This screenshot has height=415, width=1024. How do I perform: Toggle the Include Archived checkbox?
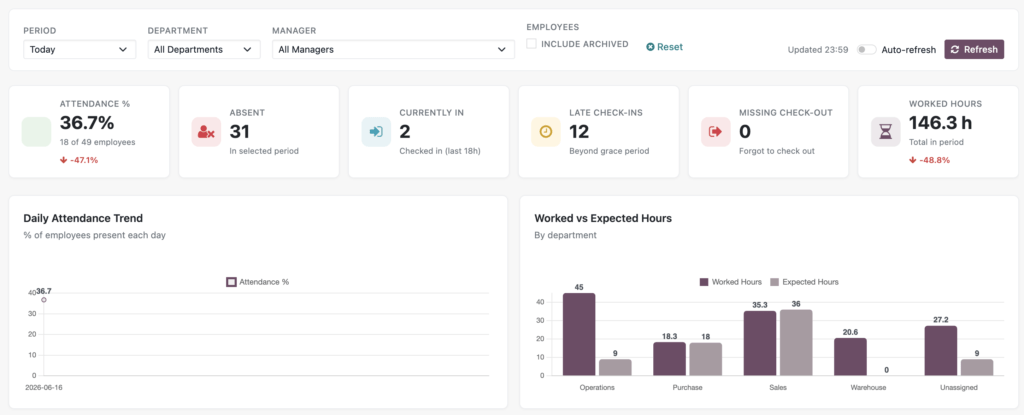(532, 44)
